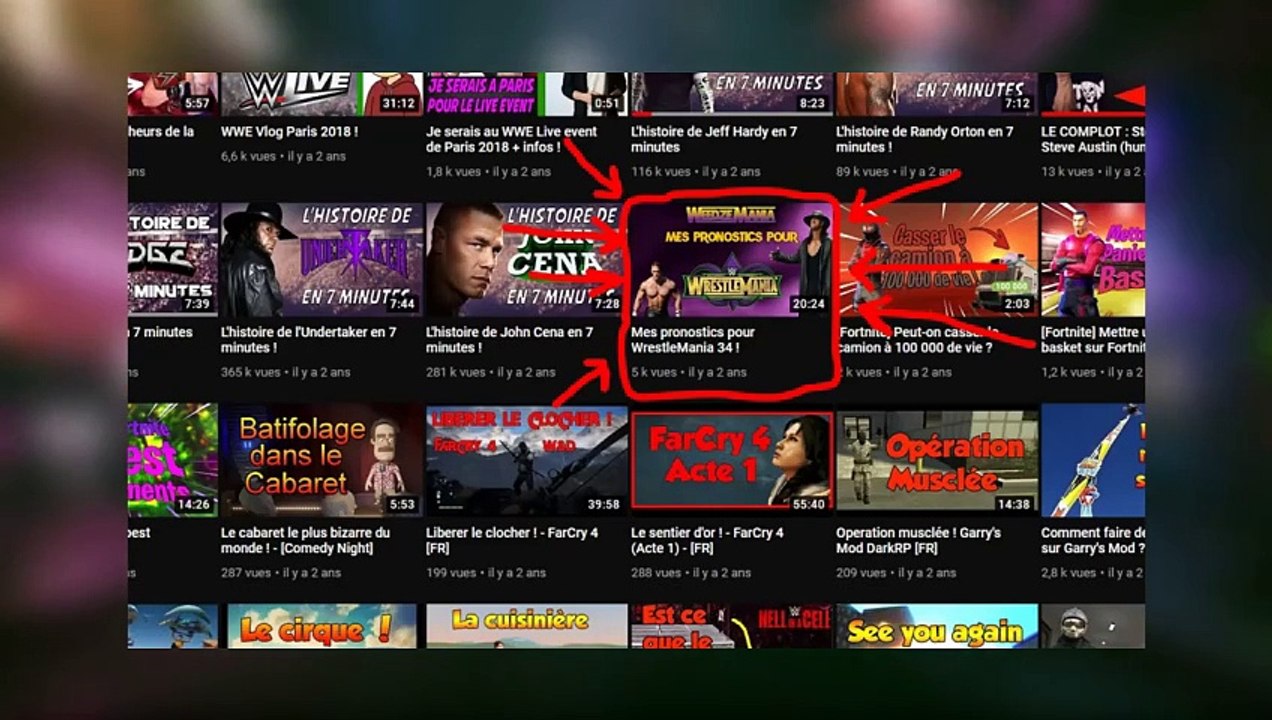
Task: Open "Comment faire" Garry's Mod video title
Action: 1093,540
